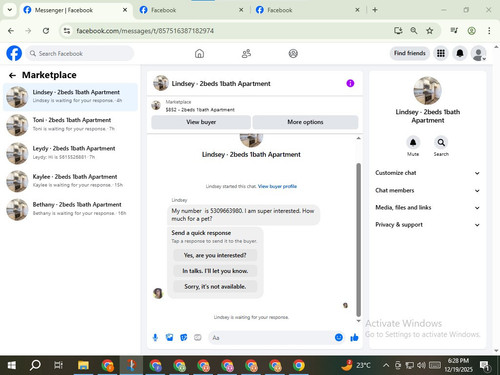The width and height of the screenshot is (500, 375).
Task: Open the Home feed icon
Action: tap(199, 53)
